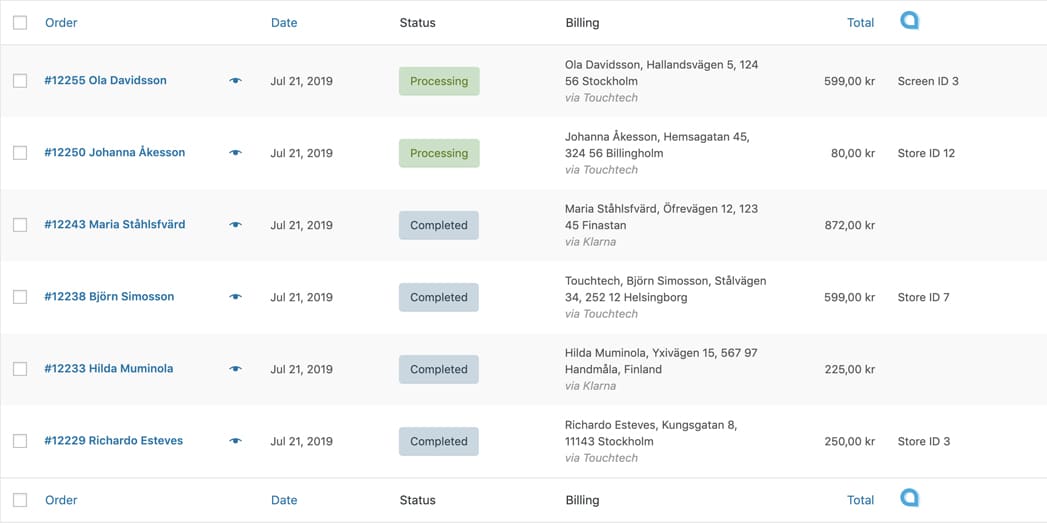
Task: Preview Björn Simosson's order via eye icon
Action: (x=235, y=297)
